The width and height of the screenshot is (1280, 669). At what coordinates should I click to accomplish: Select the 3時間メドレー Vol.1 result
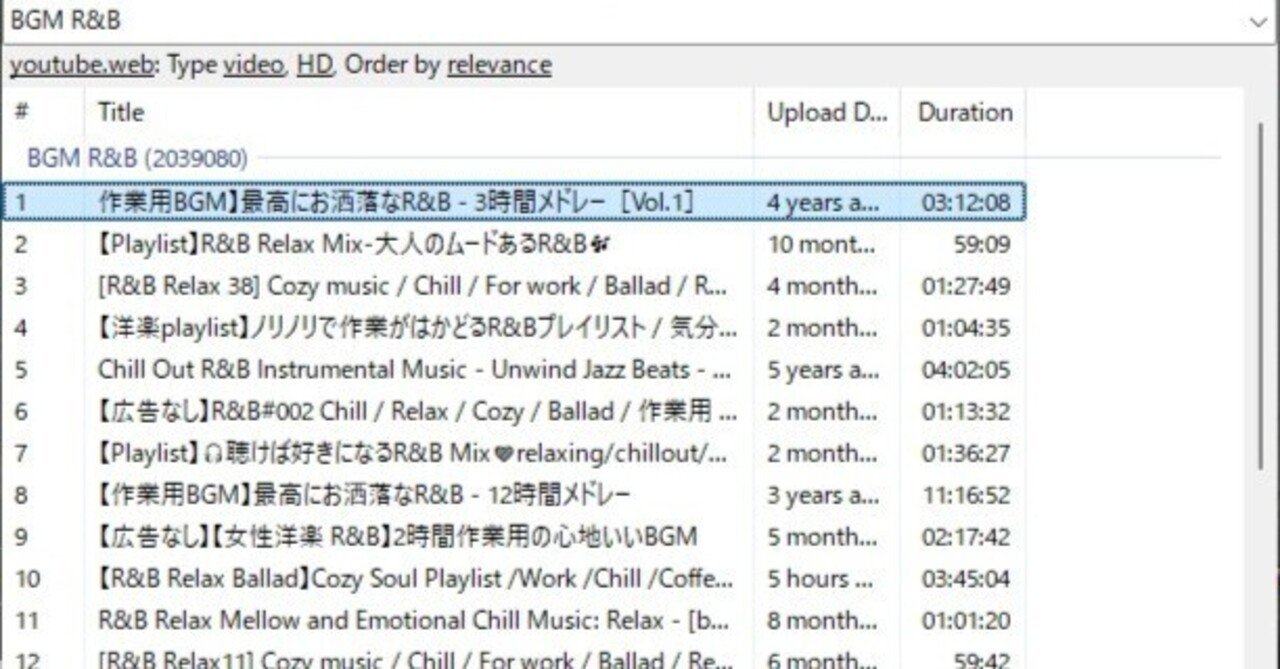click(400, 202)
